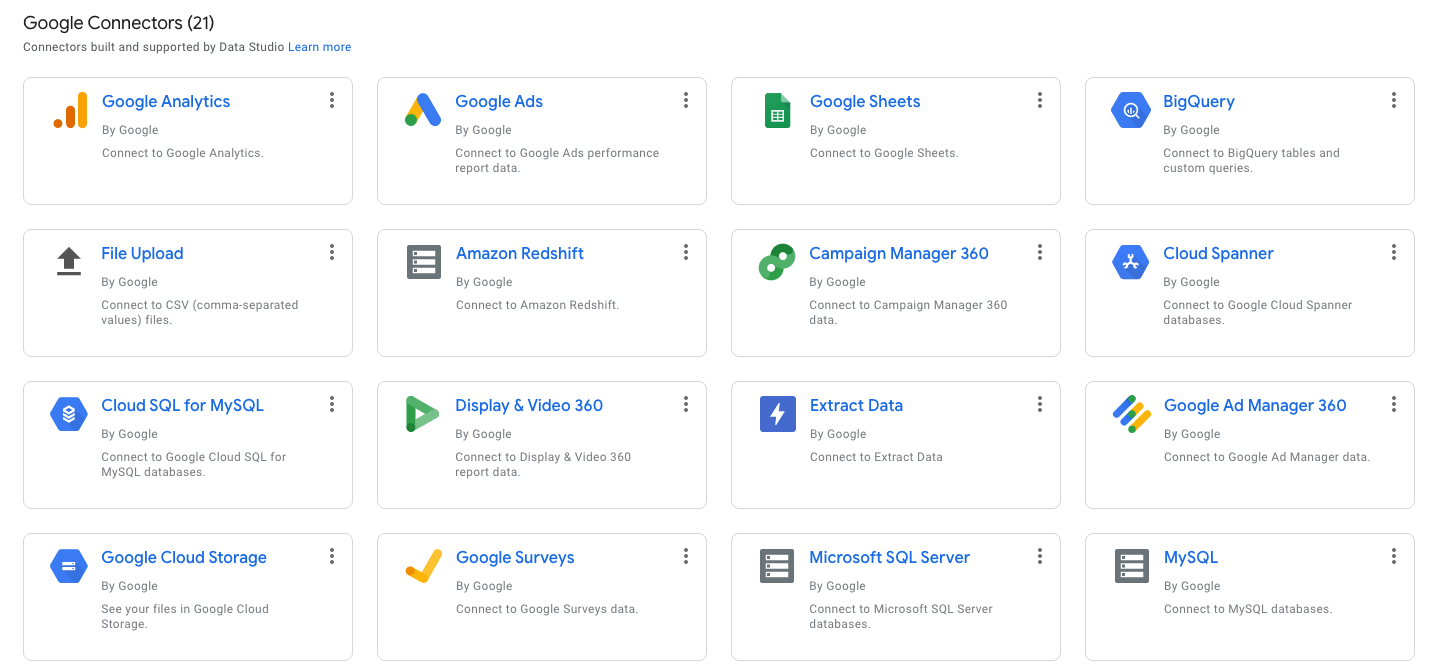The image size is (1431, 672).
Task: Open three-dot menu for Google Surveys
Action: [686, 556]
